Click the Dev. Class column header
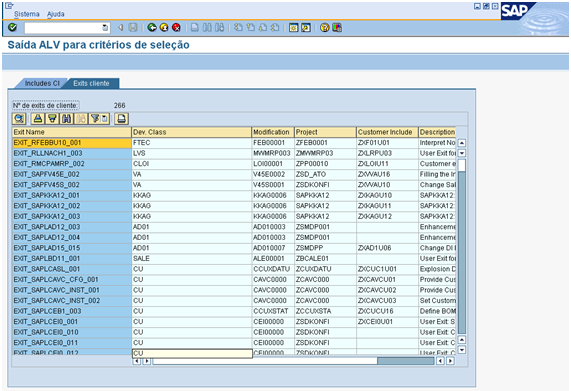This screenshot has height=391, width=571. pyautogui.click(x=192, y=132)
